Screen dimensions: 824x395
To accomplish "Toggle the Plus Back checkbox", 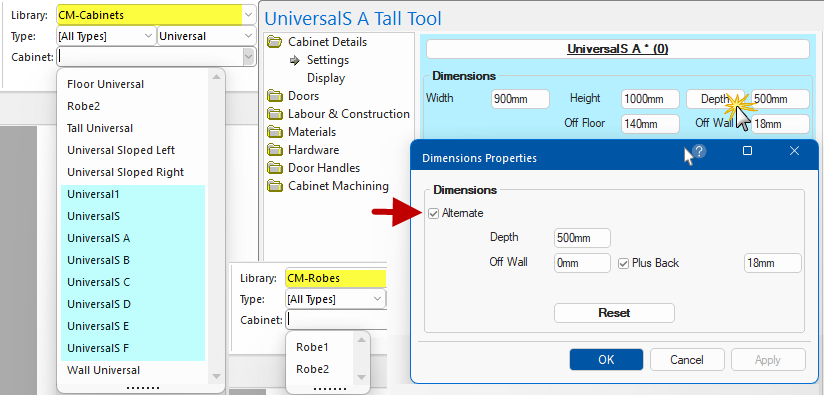I will [623, 263].
